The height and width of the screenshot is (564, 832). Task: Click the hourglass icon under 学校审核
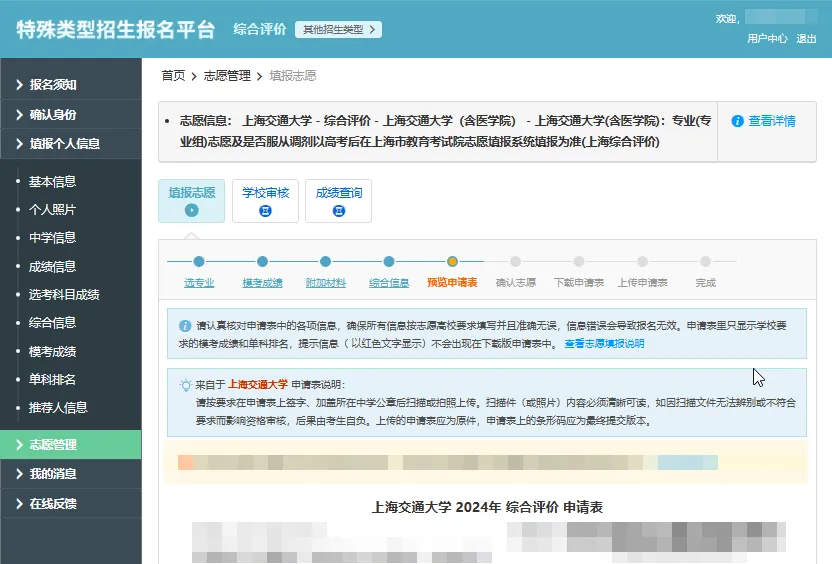[x=265, y=211]
